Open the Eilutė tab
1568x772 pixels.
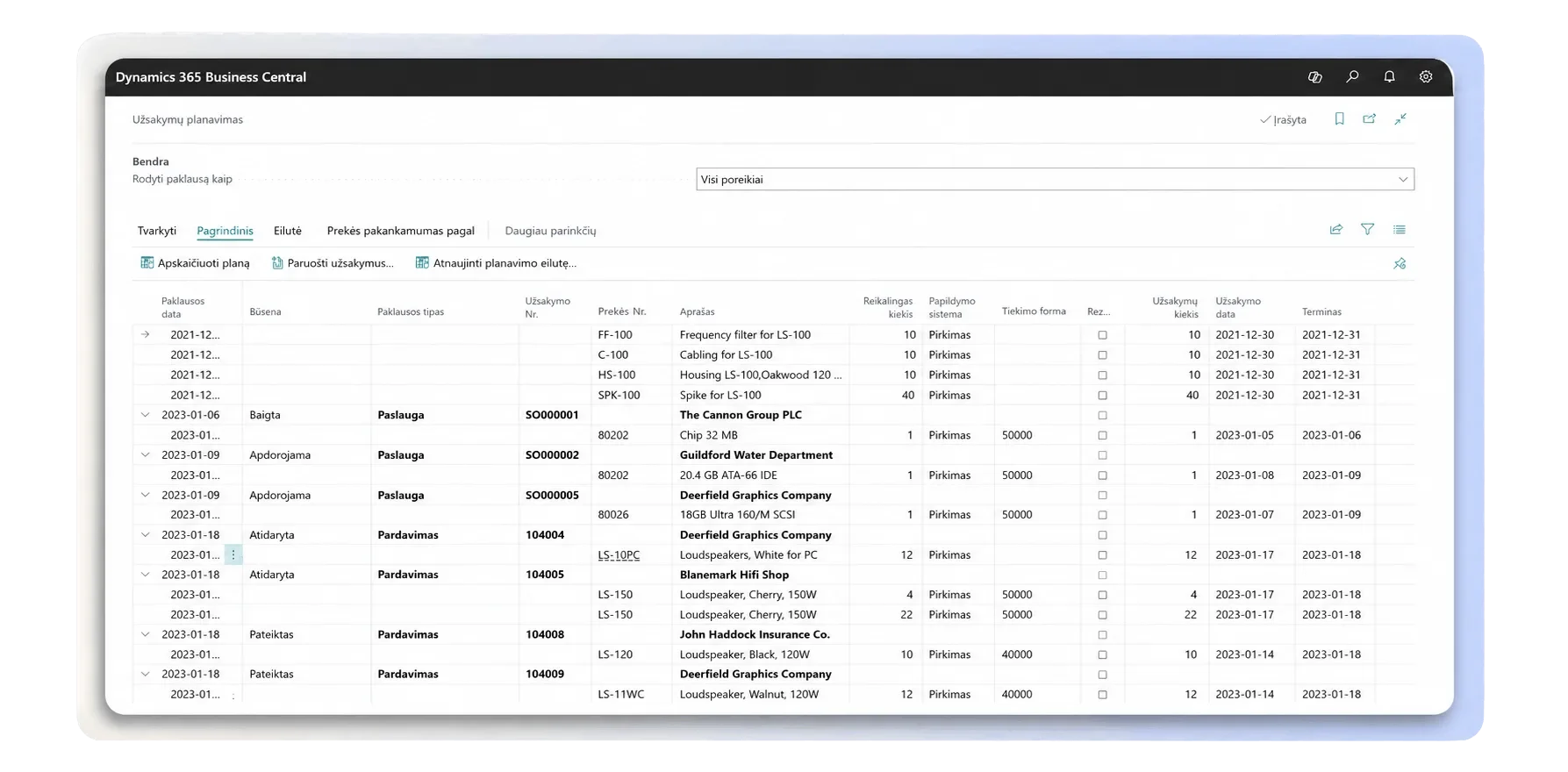point(288,231)
